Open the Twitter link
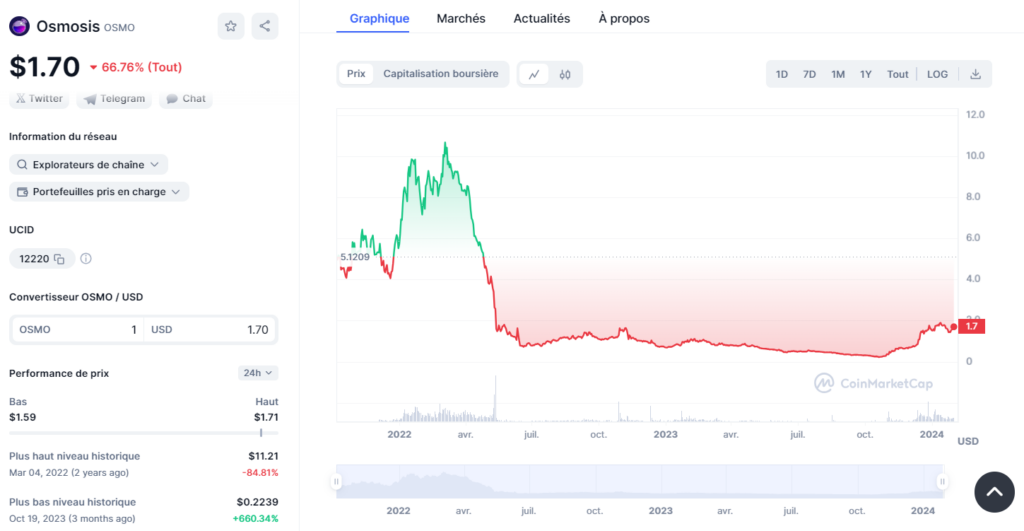The width and height of the screenshot is (1024, 531). click(39, 99)
